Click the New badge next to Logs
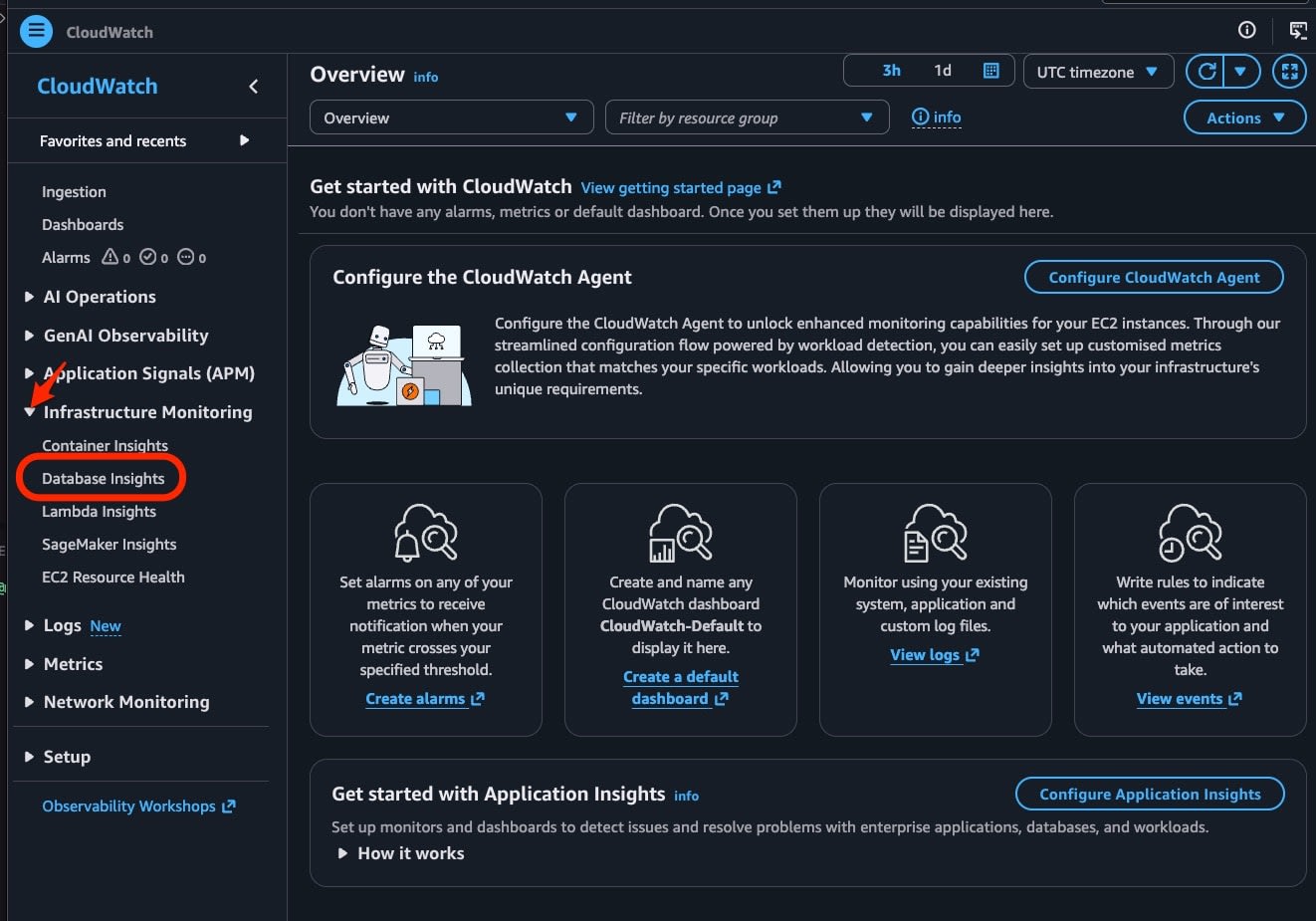 (x=106, y=626)
